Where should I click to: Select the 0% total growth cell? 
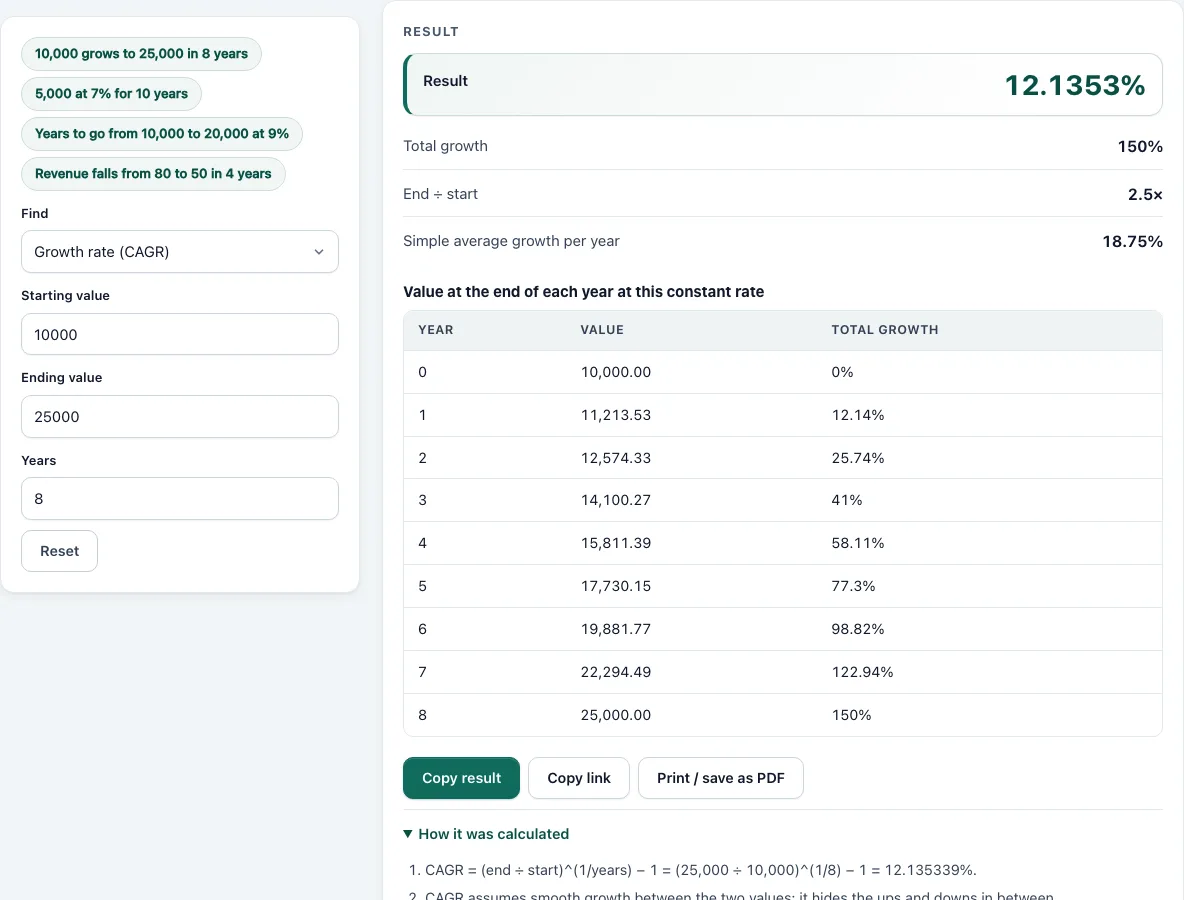point(842,372)
